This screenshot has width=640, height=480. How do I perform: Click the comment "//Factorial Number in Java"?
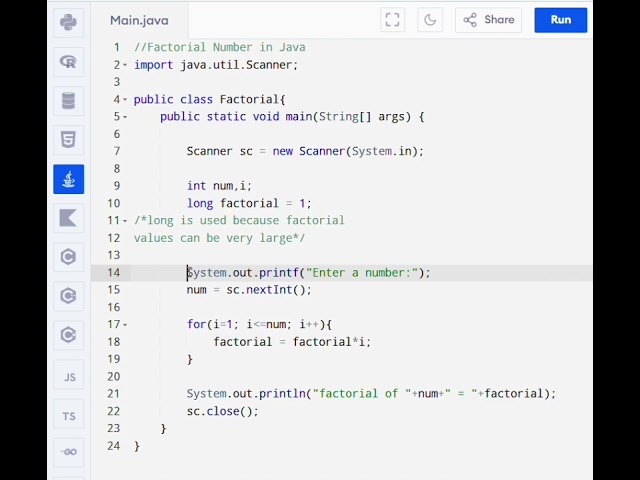[220, 47]
